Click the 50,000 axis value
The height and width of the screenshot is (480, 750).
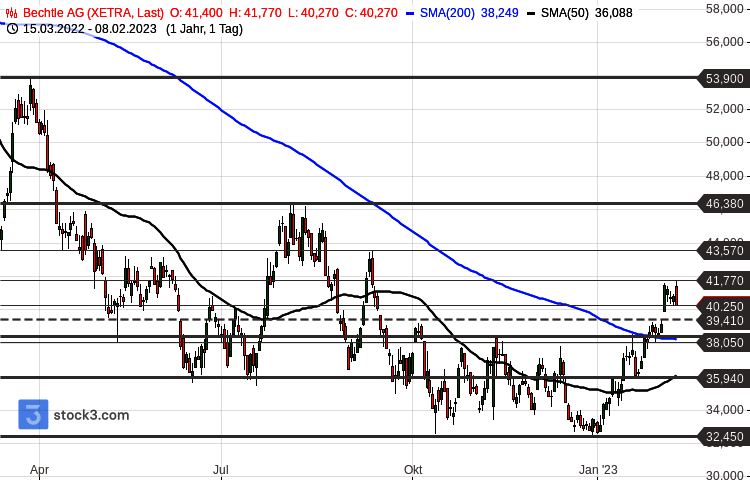[726, 142]
